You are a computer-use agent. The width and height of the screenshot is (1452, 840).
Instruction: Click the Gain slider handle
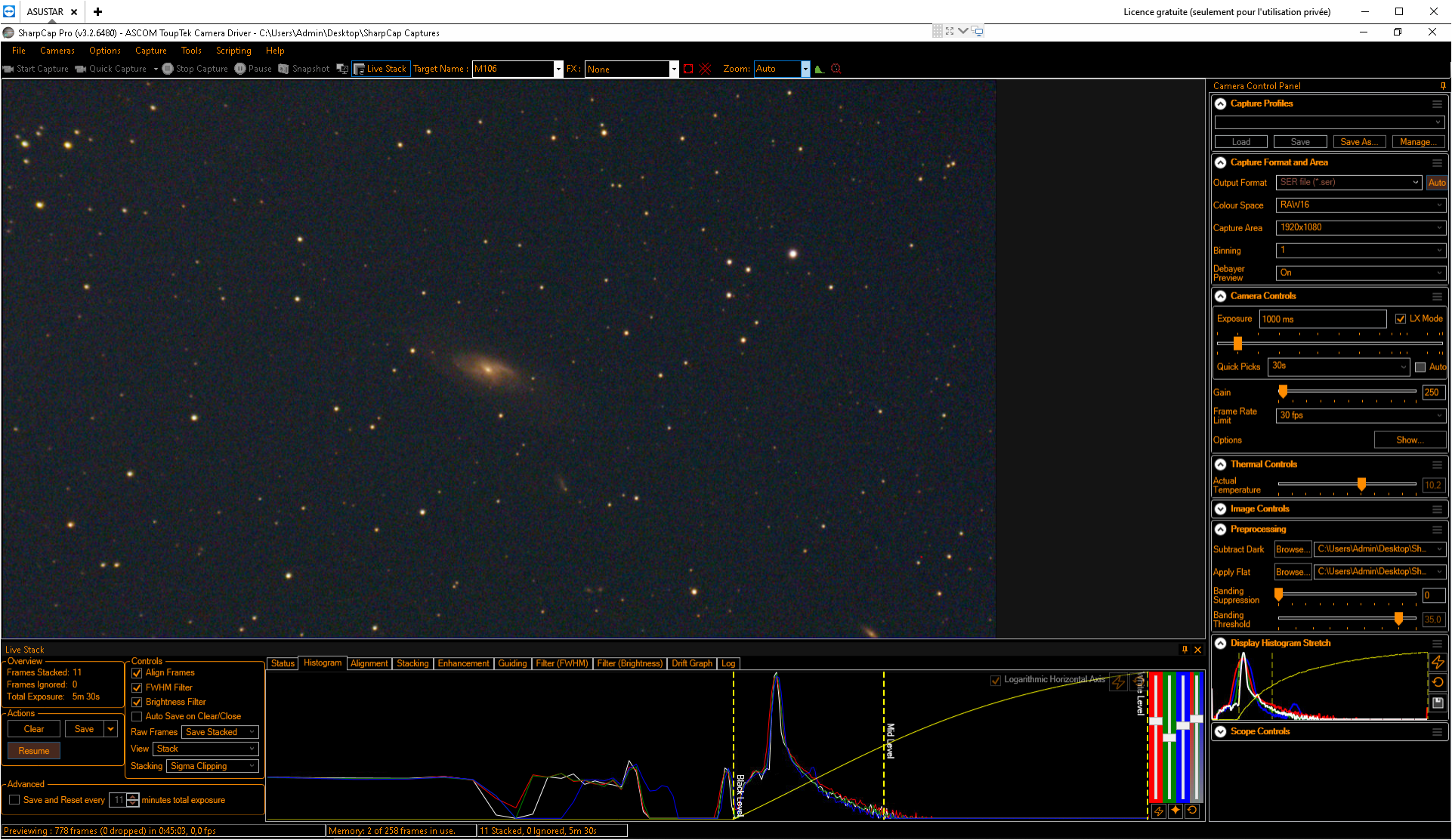click(x=1283, y=391)
